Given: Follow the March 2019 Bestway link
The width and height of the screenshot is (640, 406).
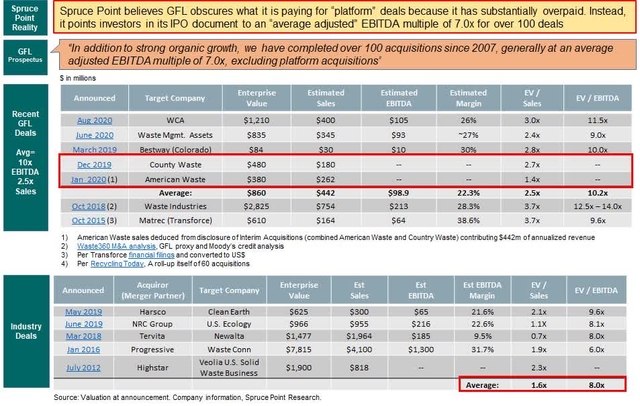Looking at the screenshot, I should pyautogui.click(x=94, y=149).
